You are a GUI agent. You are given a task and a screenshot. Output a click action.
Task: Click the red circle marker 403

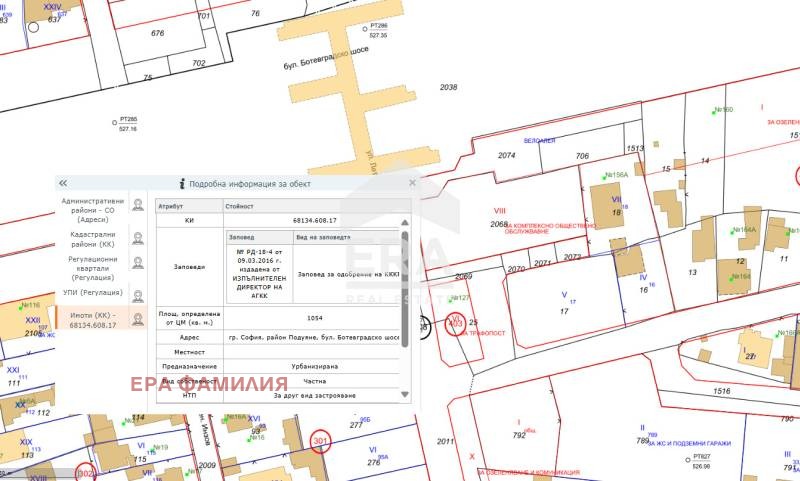click(x=456, y=324)
